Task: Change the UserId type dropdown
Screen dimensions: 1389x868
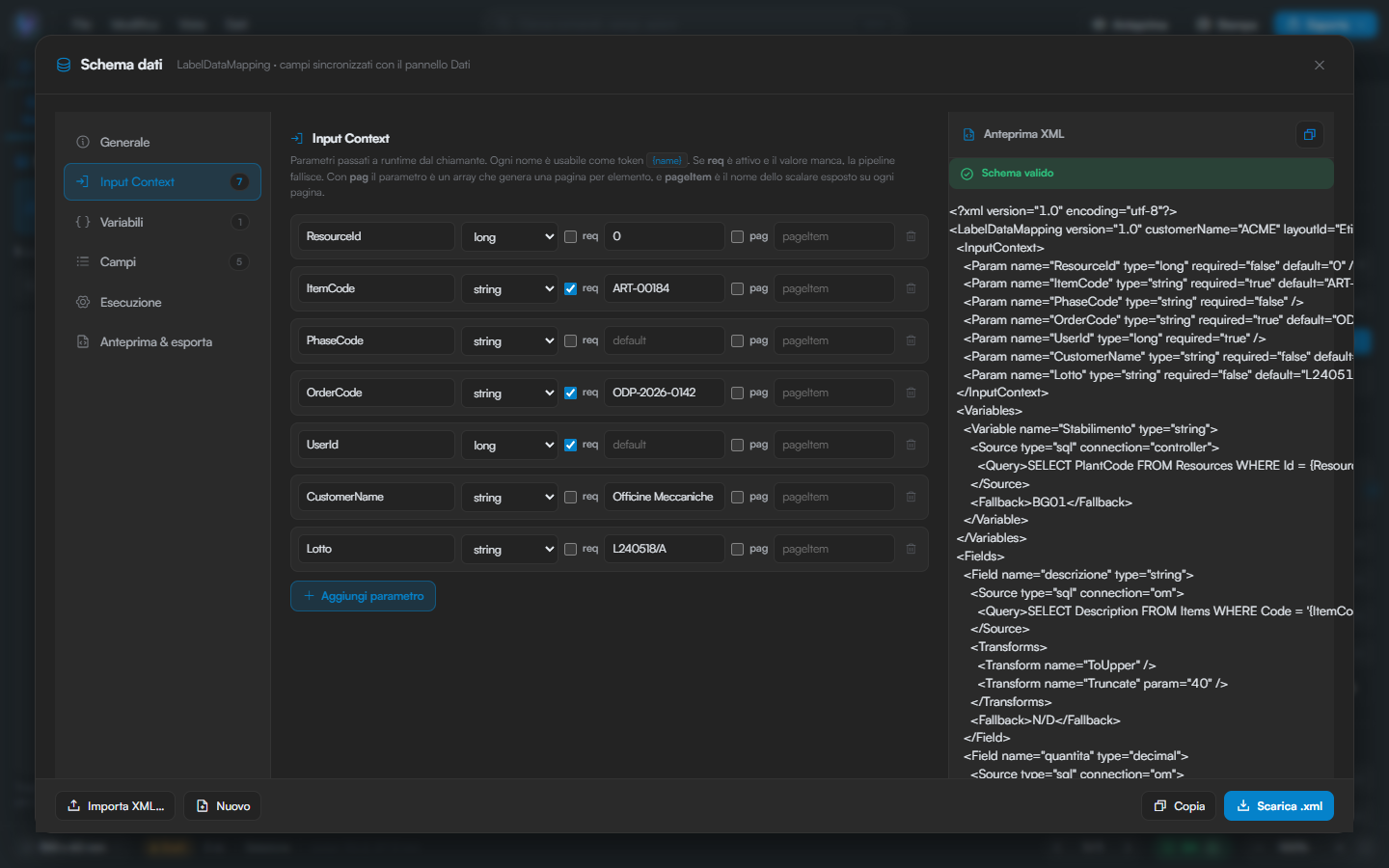Action: 509,445
